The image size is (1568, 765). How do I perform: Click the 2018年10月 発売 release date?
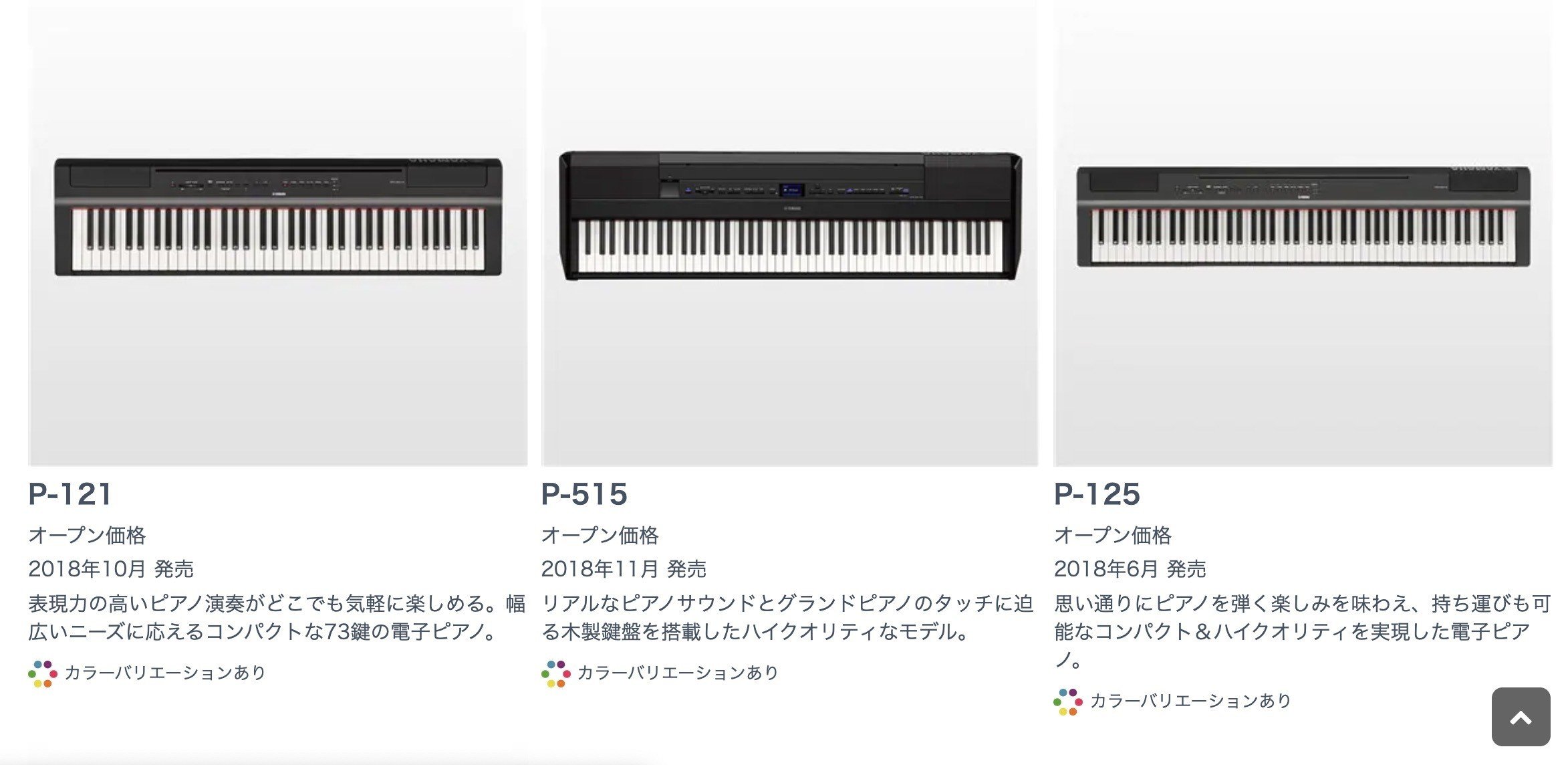[111, 569]
